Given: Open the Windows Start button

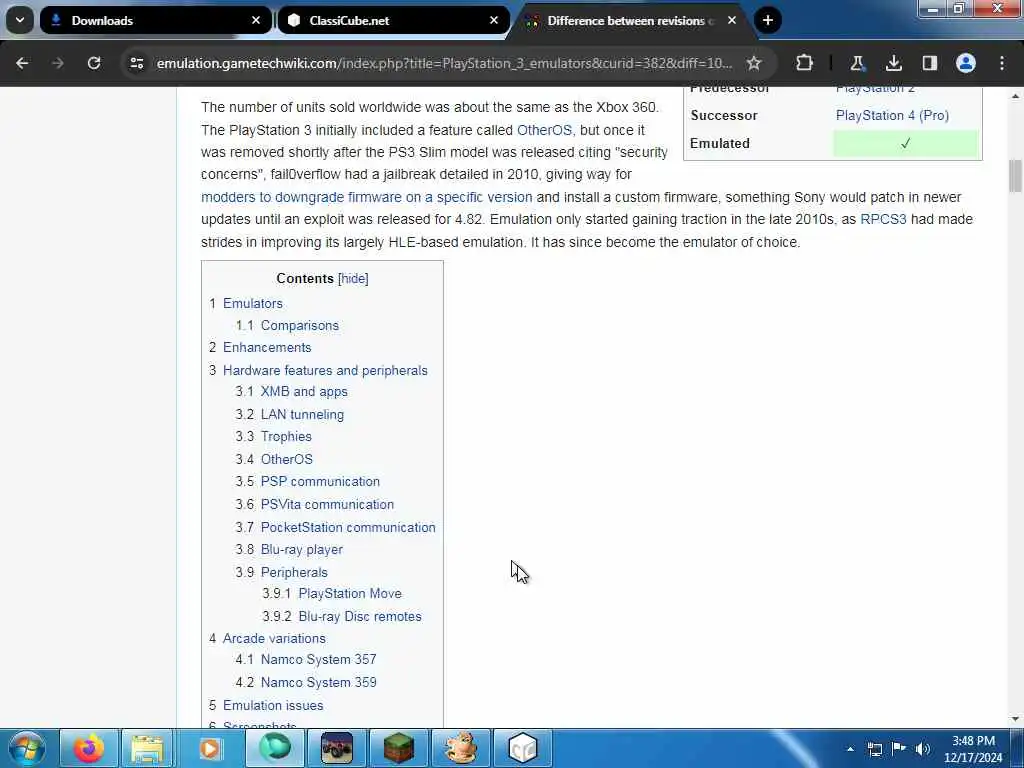Looking at the screenshot, I should pyautogui.click(x=27, y=748).
